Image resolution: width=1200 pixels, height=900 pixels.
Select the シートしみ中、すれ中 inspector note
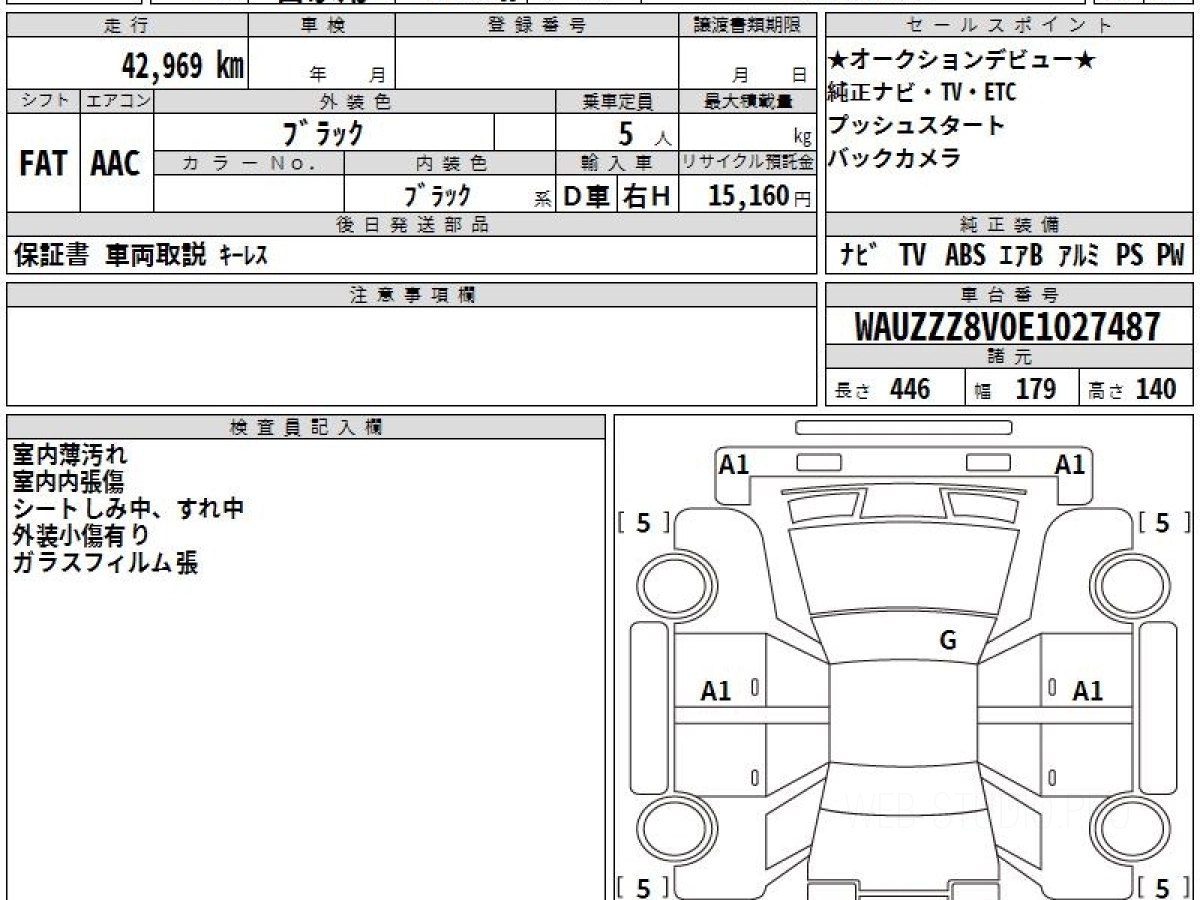coord(128,509)
